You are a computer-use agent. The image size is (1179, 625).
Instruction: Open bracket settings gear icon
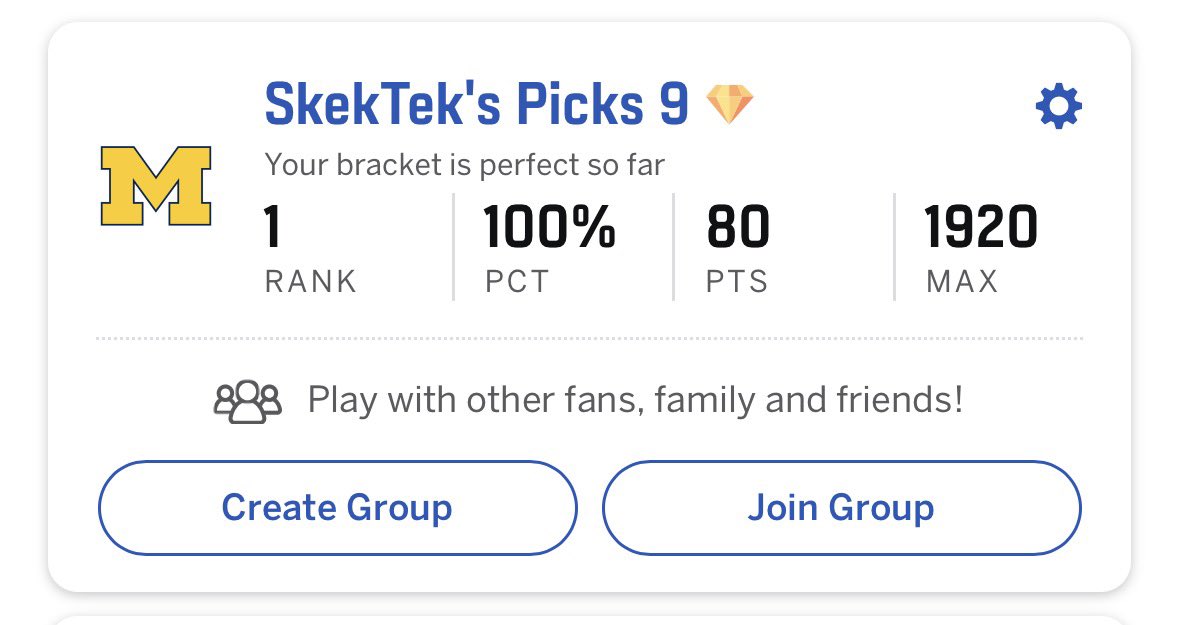(x=1059, y=106)
